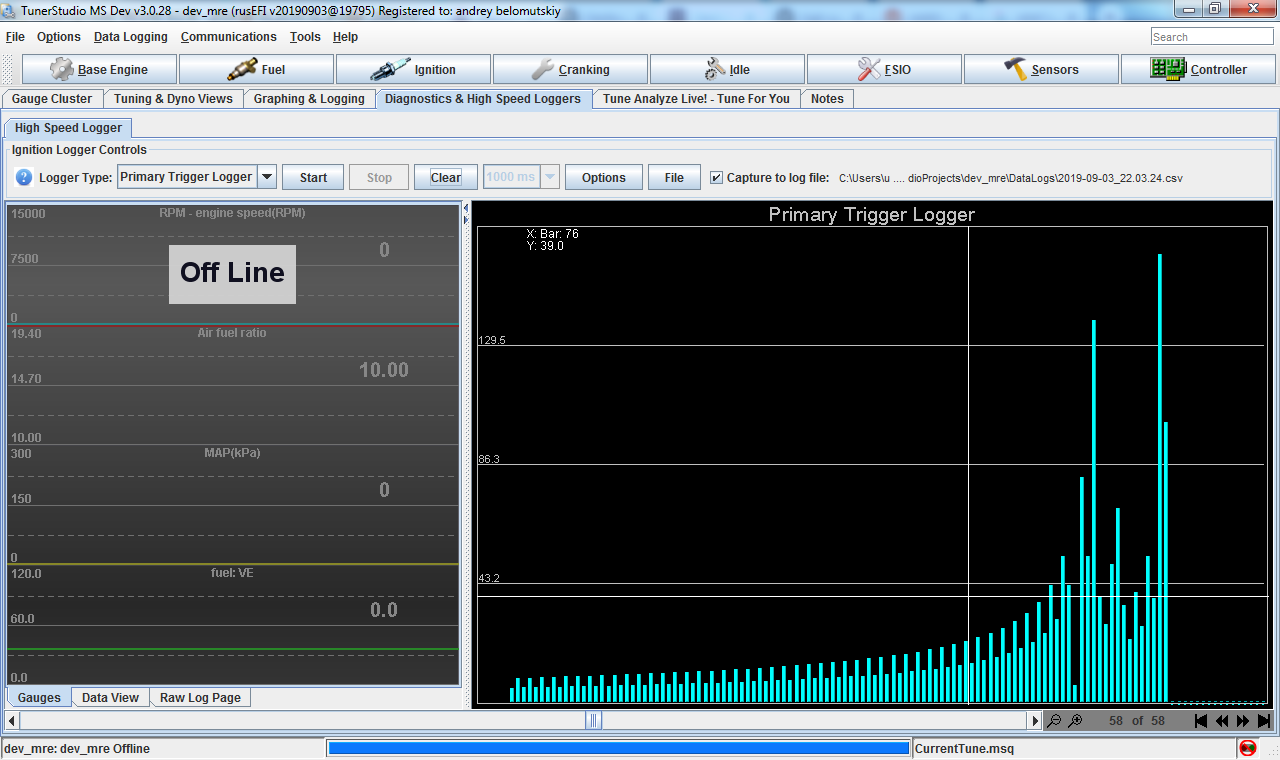This screenshot has height=760, width=1280.
Task: Jump to last logger page
Action: pyautogui.click(x=1264, y=720)
